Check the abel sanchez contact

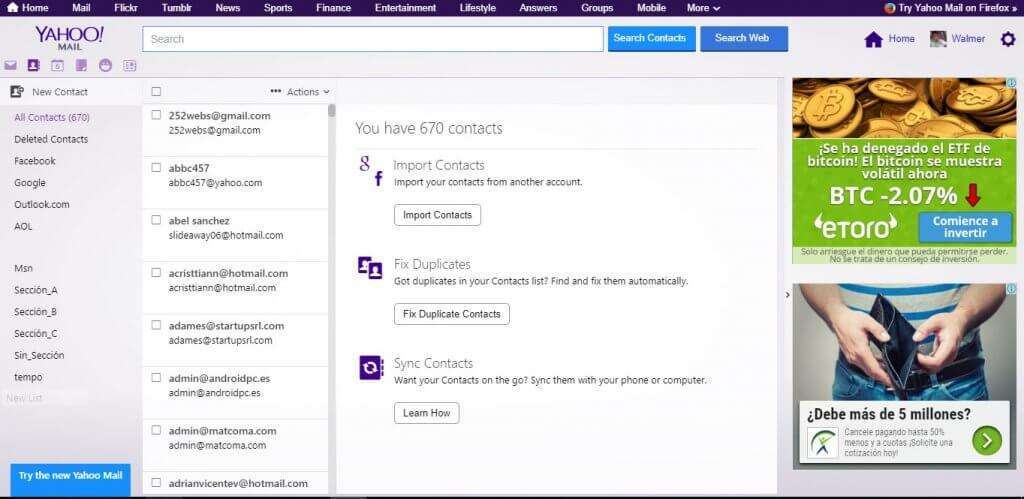tap(156, 220)
